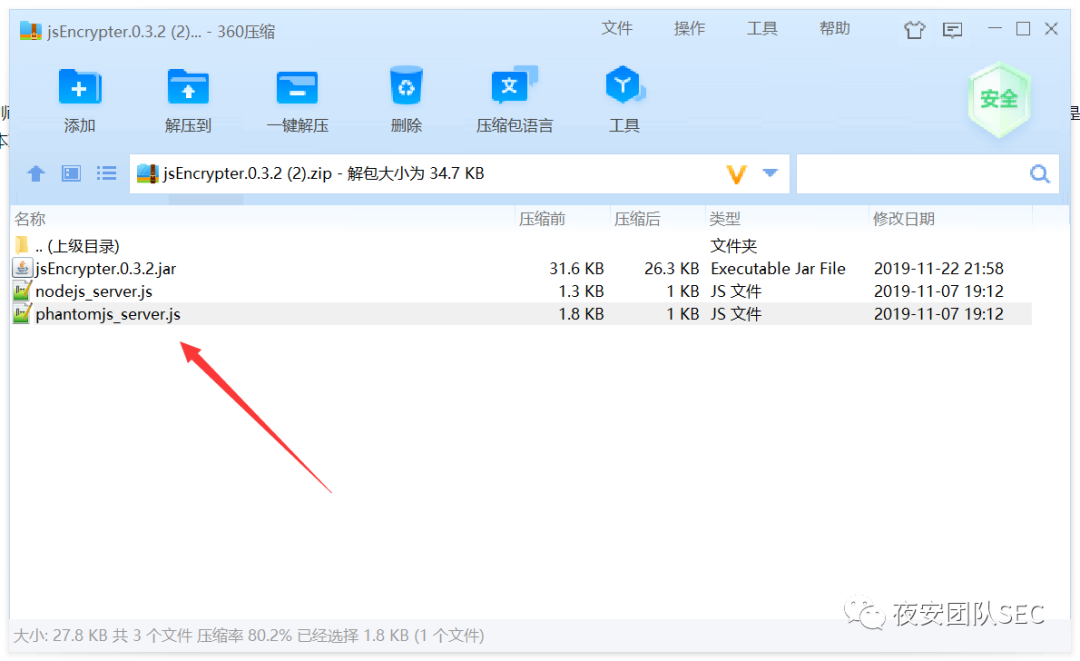Expand the path bar dropdown arrow
Image resolution: width=1080 pixels, height=661 pixels.
coord(770,173)
